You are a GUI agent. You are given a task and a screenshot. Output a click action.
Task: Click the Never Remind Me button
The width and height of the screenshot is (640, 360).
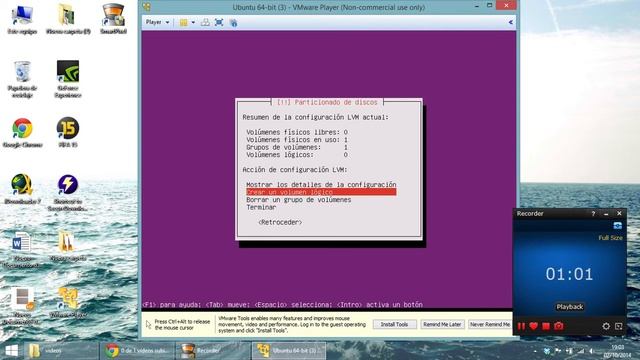point(490,324)
